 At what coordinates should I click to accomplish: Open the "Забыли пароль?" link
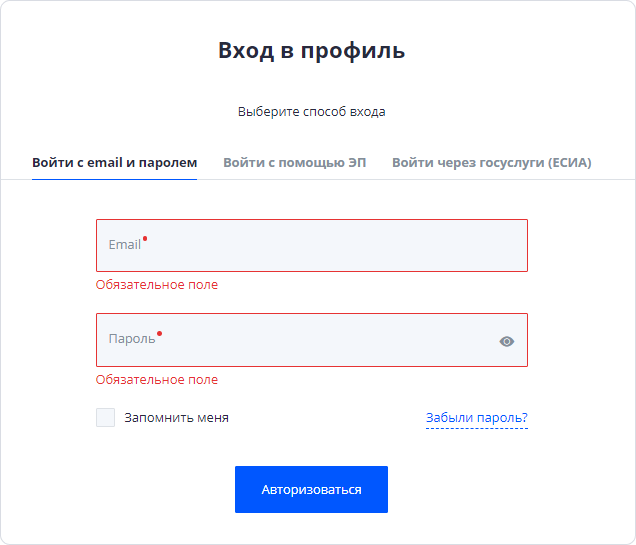(x=476, y=418)
